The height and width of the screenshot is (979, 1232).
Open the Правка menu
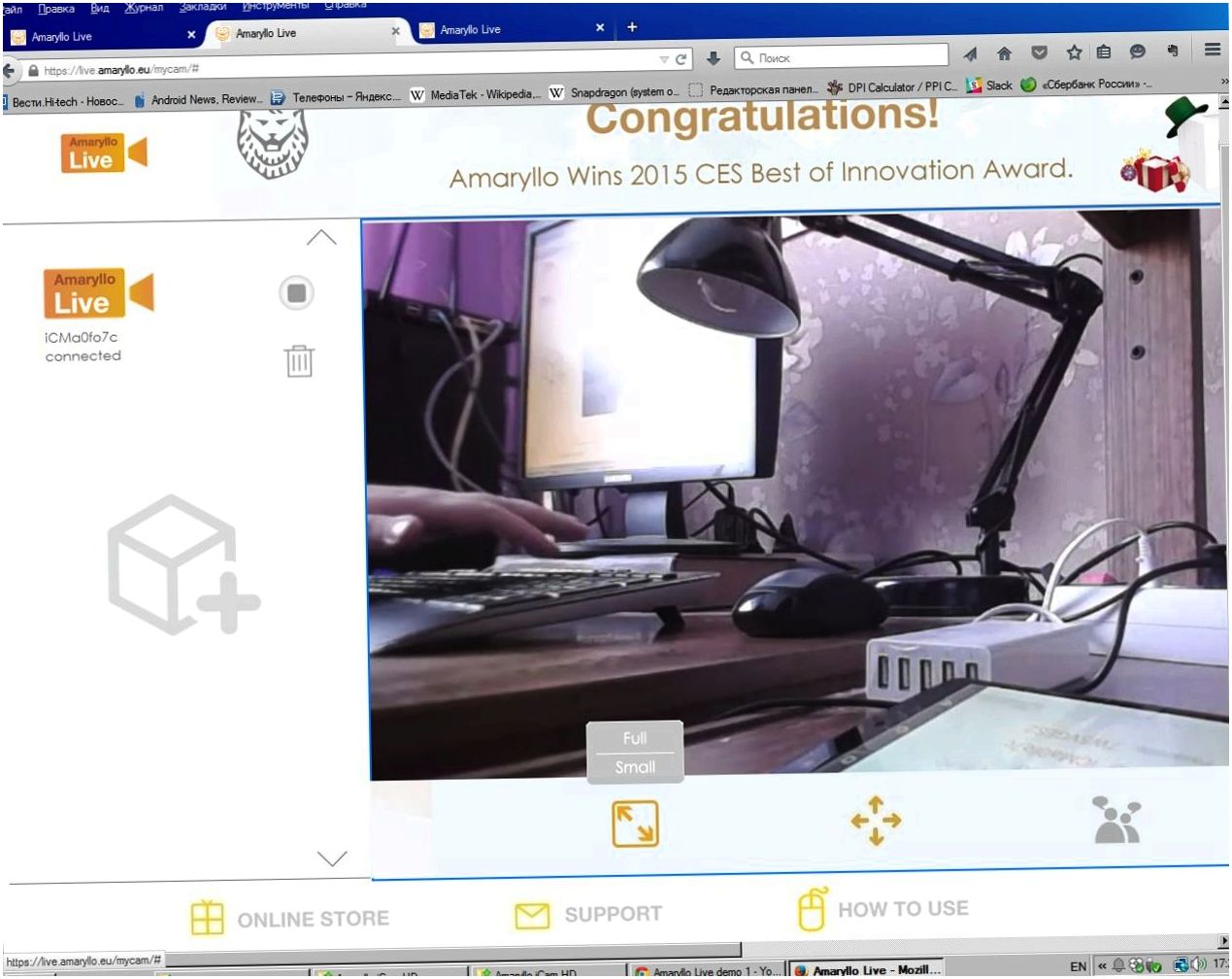tap(56, 9)
